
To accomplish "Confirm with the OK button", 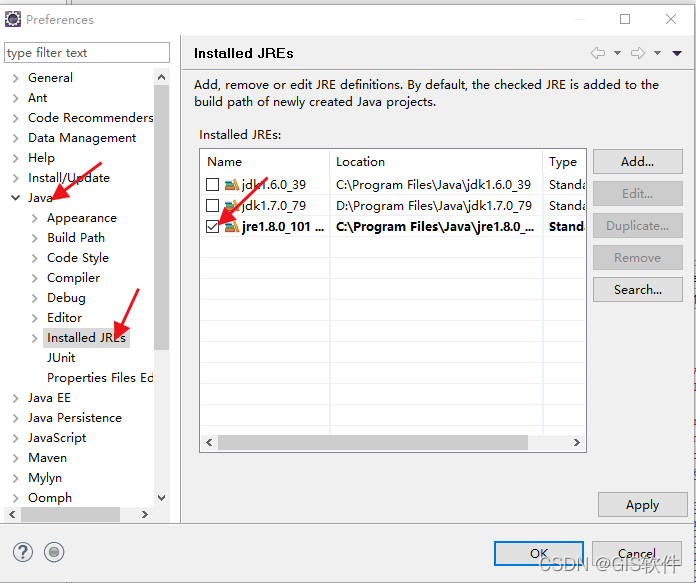I will pos(539,553).
